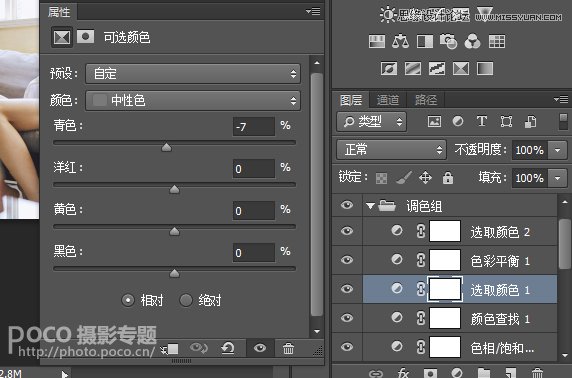Click the 青色 value field showing -7
The height and width of the screenshot is (378, 572).
(x=254, y=127)
